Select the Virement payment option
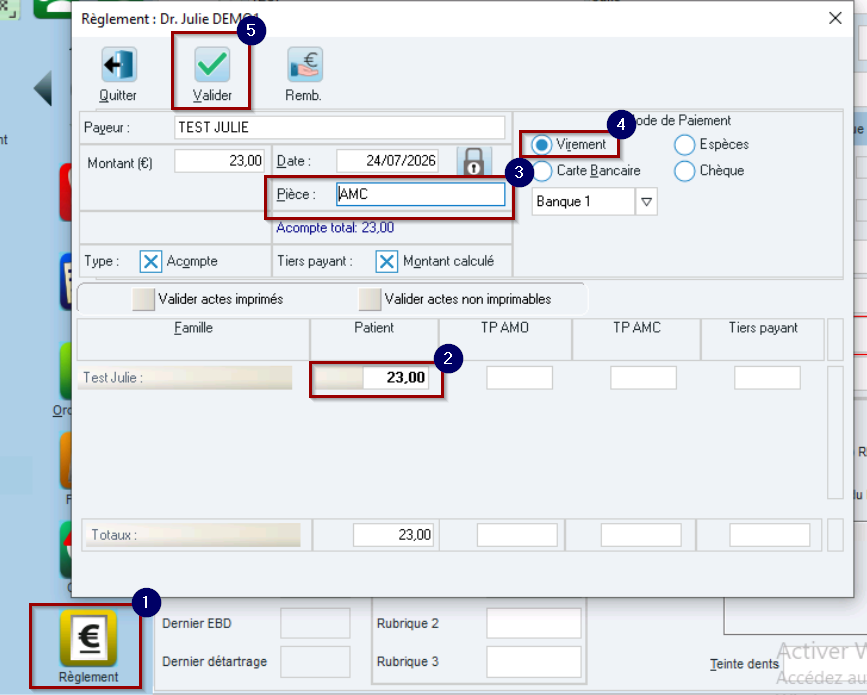Viewport: 867px width, 695px height. pos(541,145)
